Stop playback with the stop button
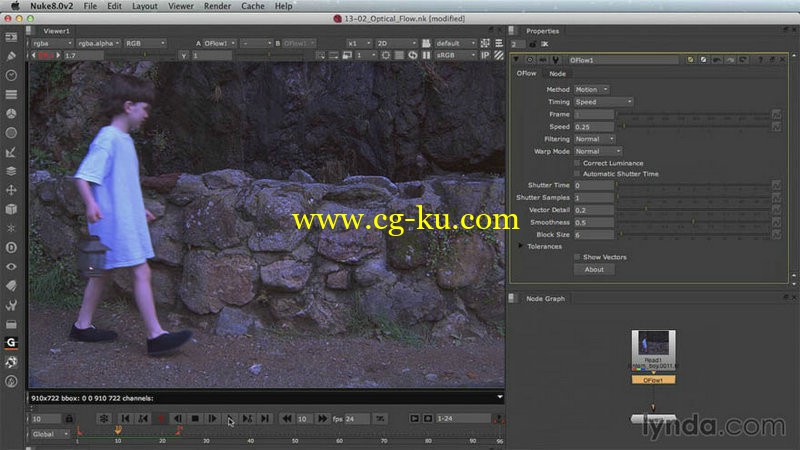800x450 pixels. (x=195, y=419)
